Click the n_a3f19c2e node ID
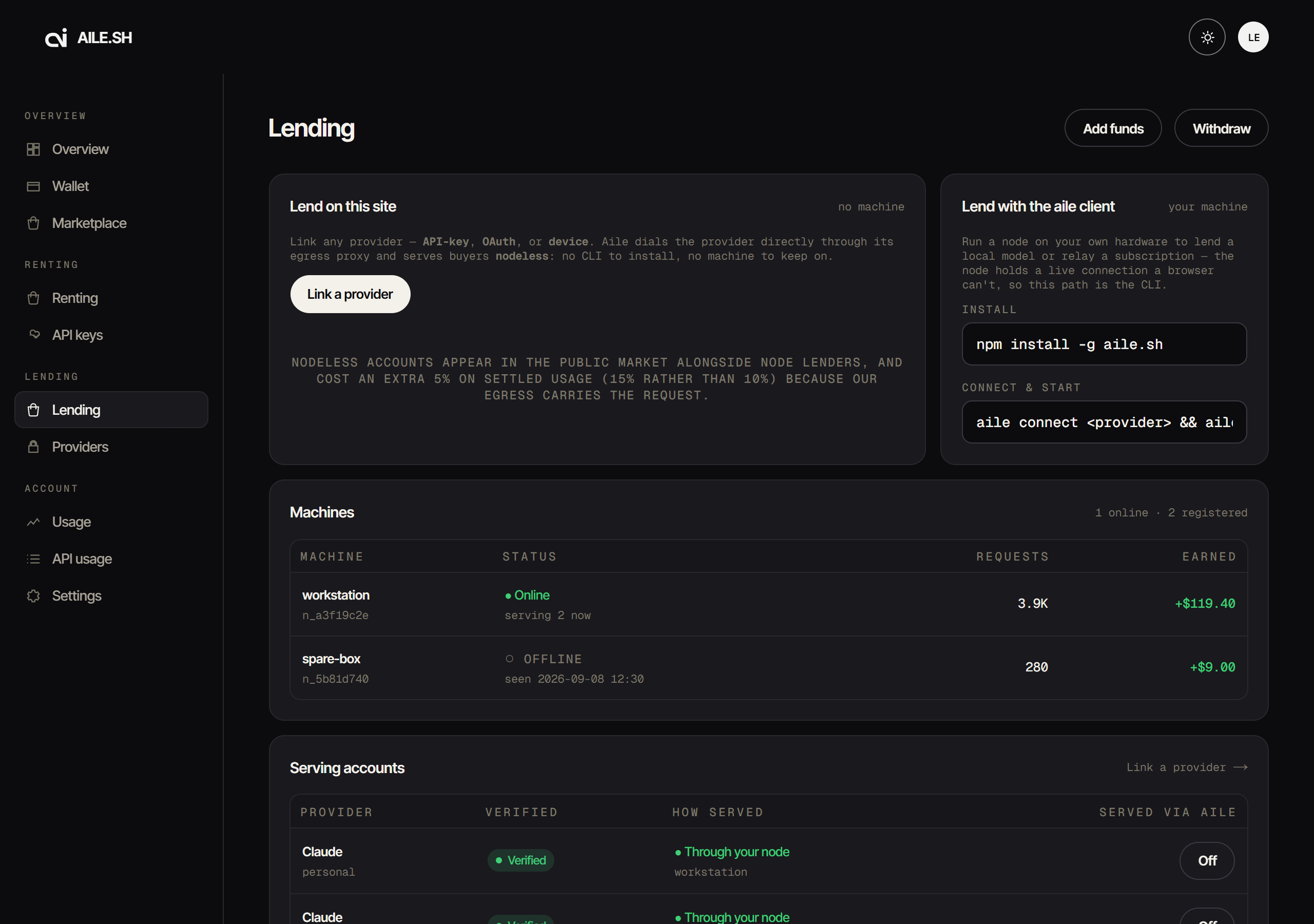The height and width of the screenshot is (924, 1314). tap(335, 615)
